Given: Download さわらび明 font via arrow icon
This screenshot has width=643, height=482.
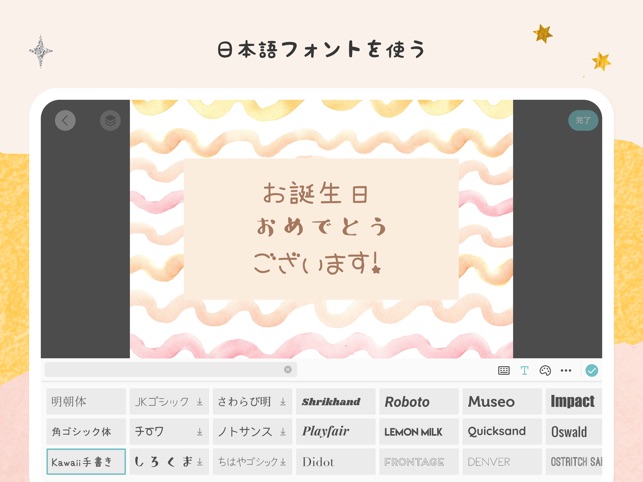Looking at the screenshot, I should coord(283,402).
